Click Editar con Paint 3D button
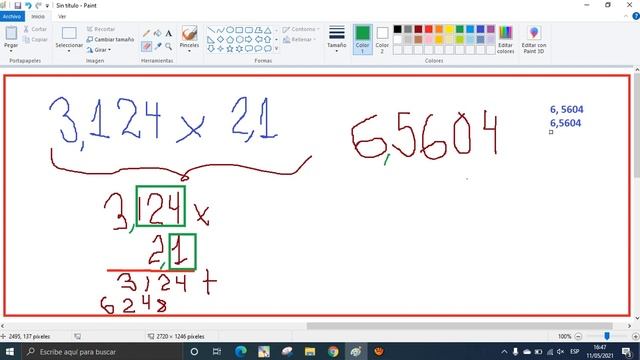 point(534,39)
